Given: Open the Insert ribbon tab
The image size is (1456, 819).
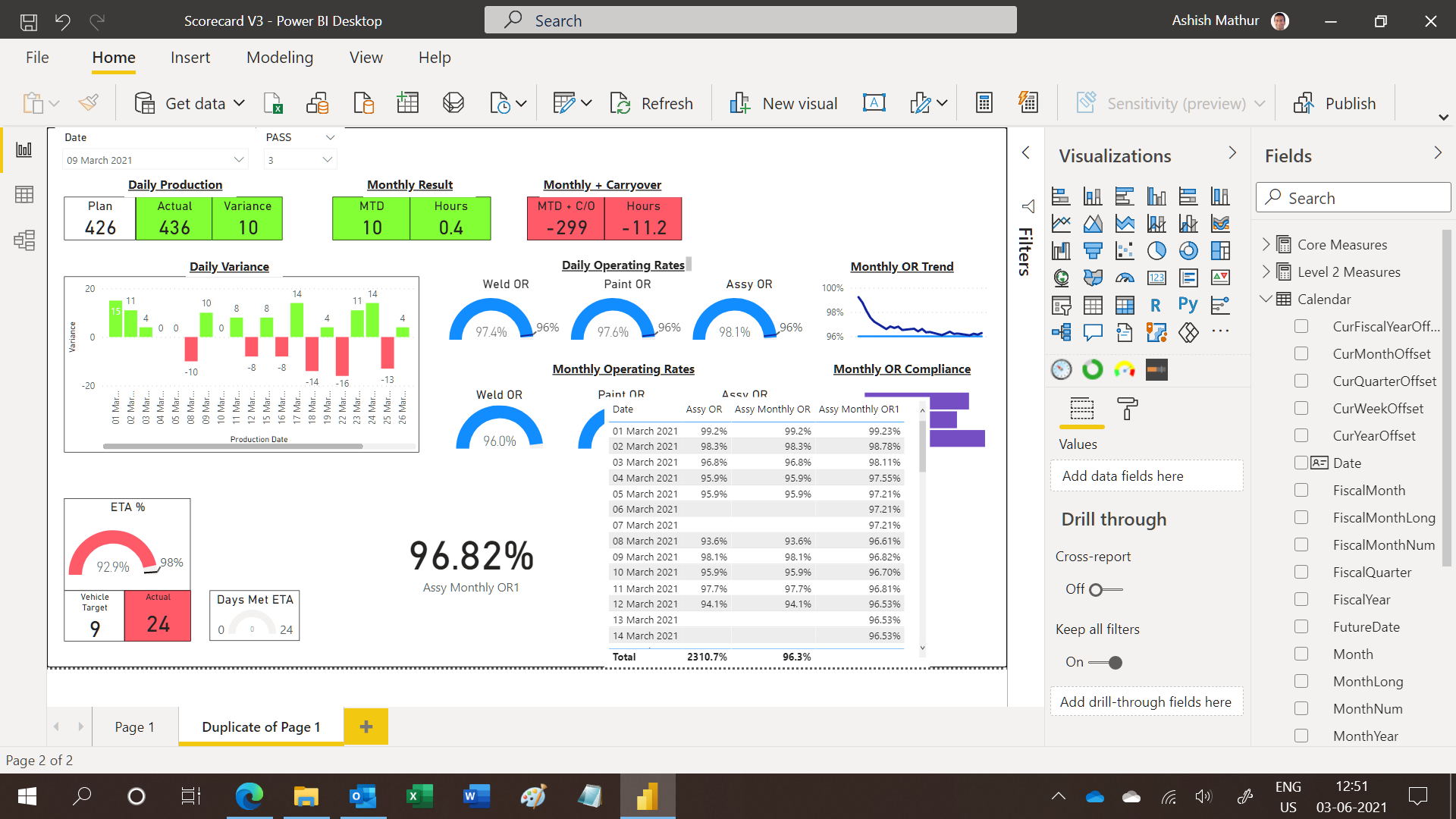Looking at the screenshot, I should 190,58.
